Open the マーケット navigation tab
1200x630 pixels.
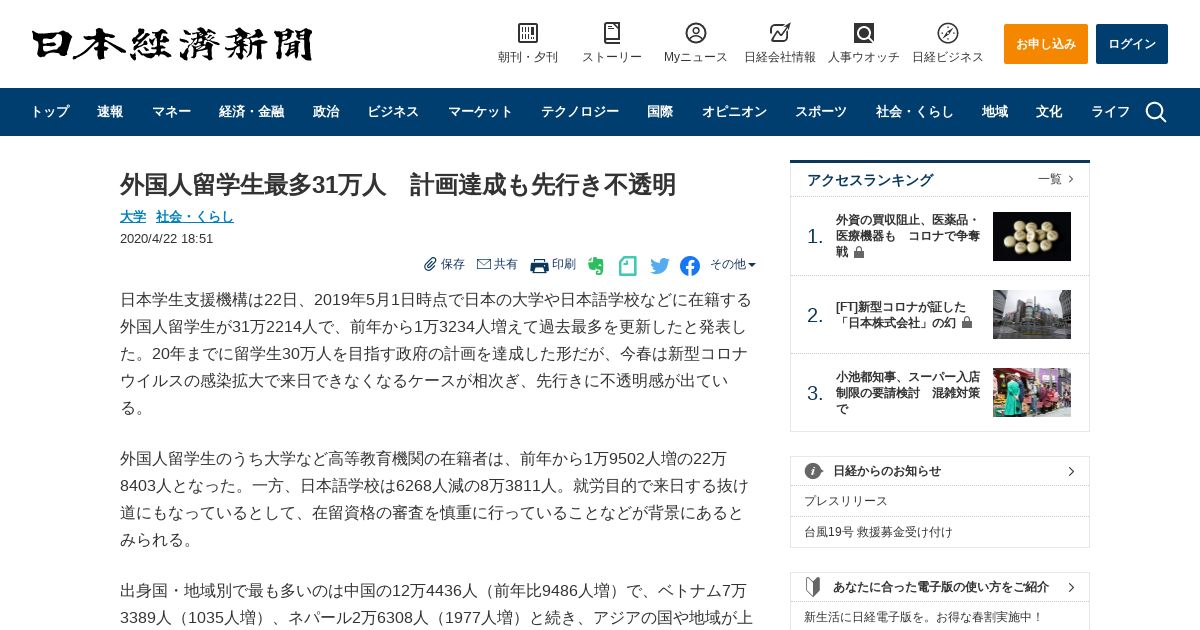[x=480, y=112]
